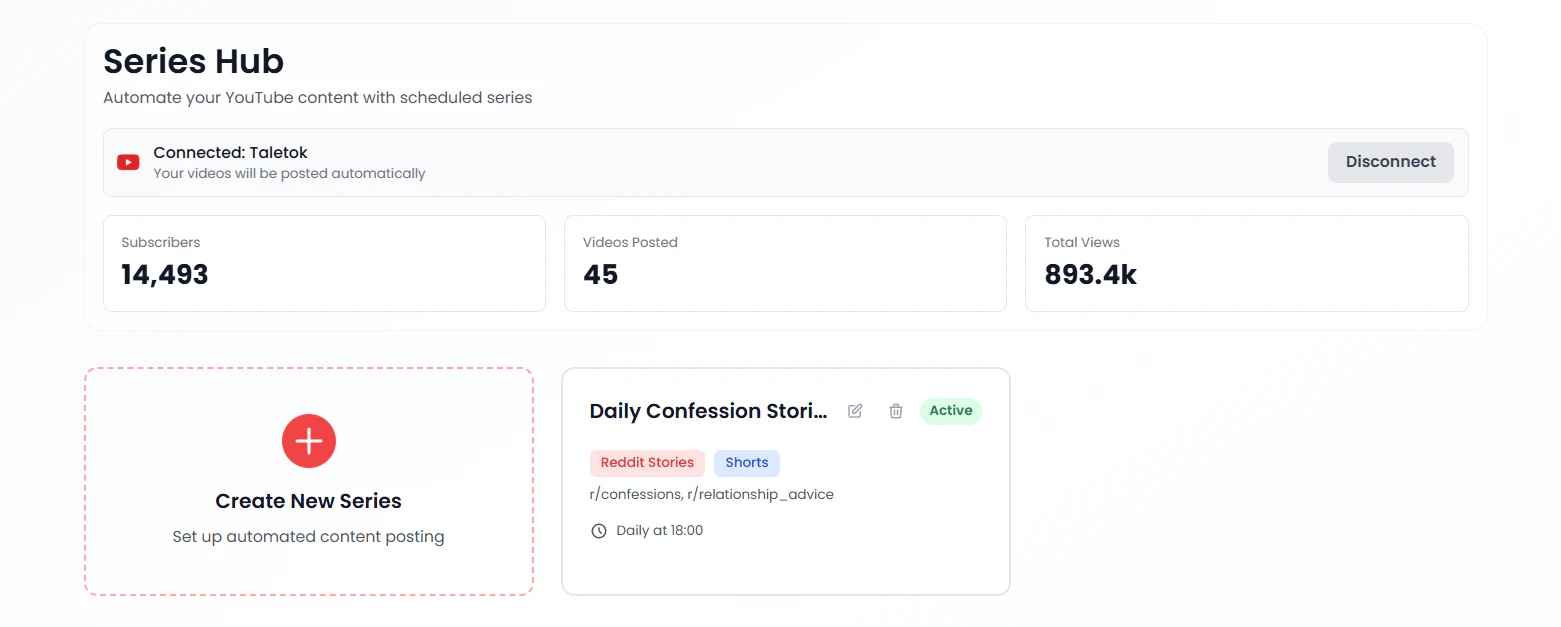Click the Series Hub heading
The height and width of the screenshot is (627, 1561).
[194, 62]
